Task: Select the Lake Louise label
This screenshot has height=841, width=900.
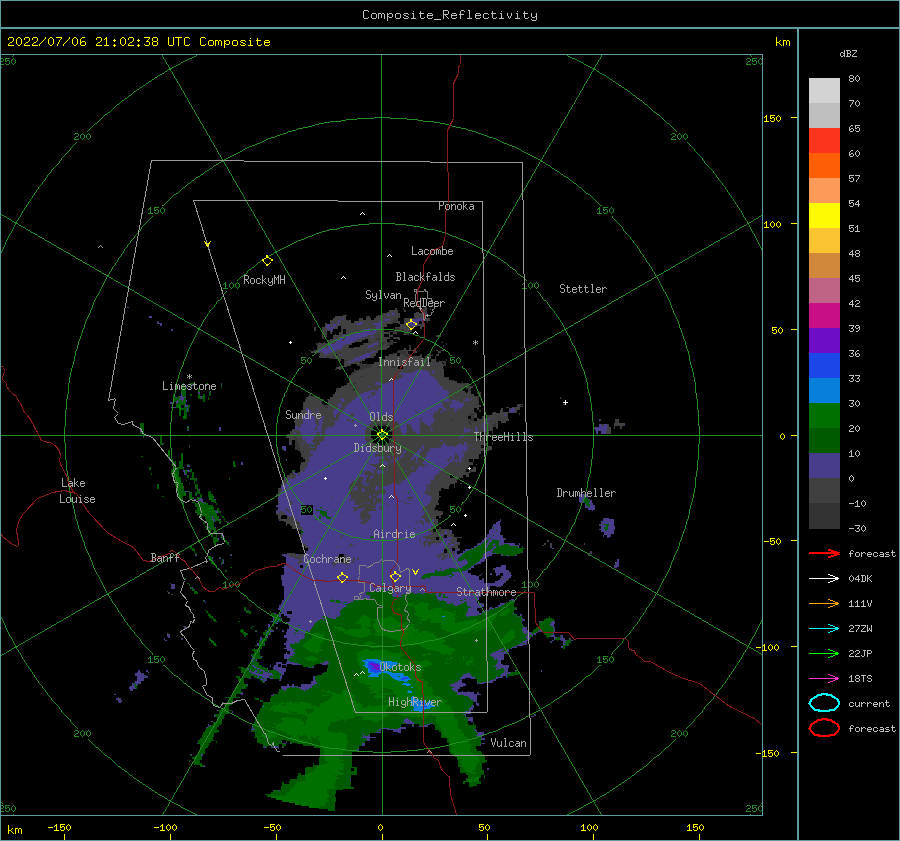Action: pos(77,491)
